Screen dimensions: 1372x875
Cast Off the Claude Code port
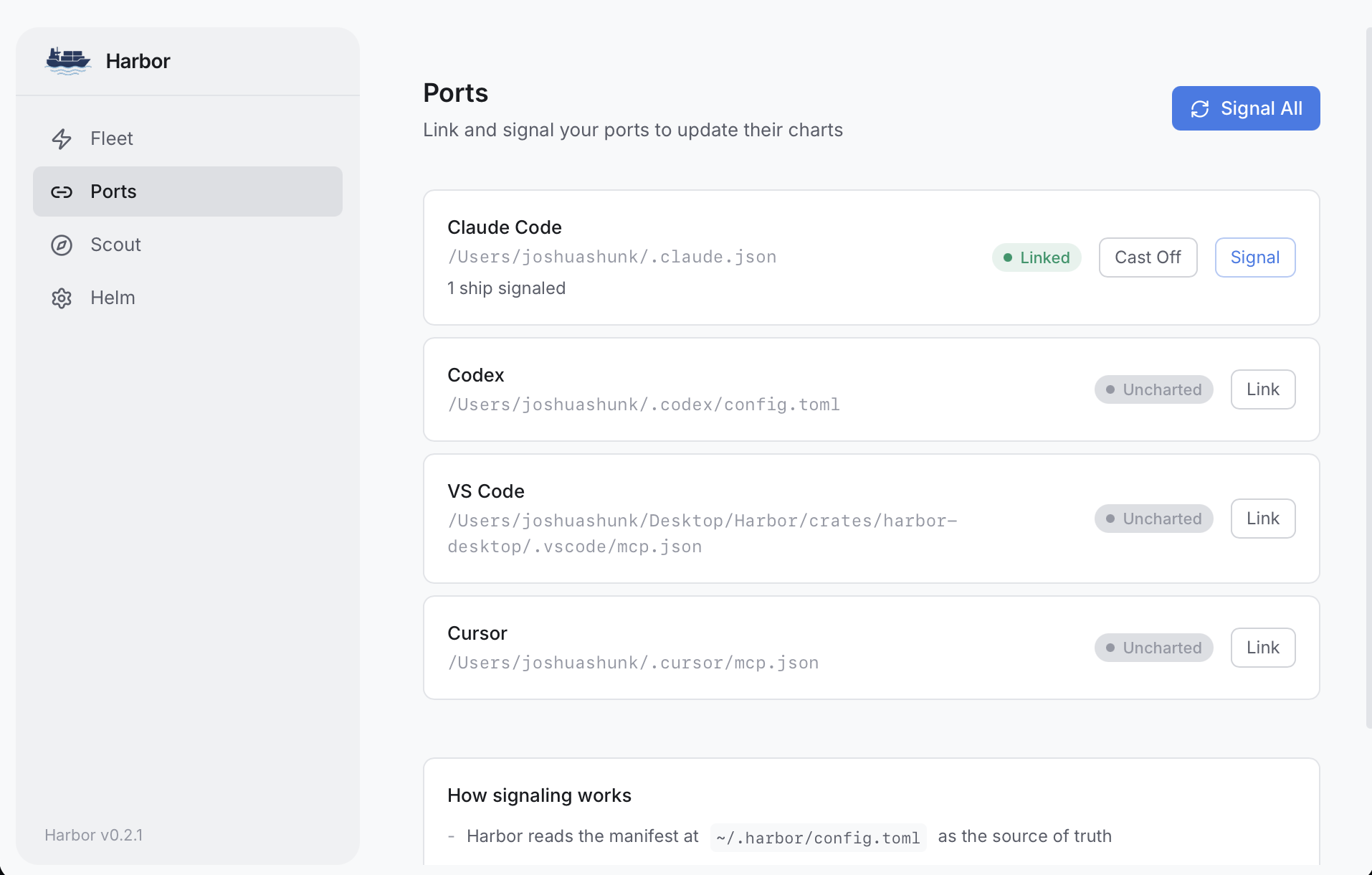(1147, 257)
